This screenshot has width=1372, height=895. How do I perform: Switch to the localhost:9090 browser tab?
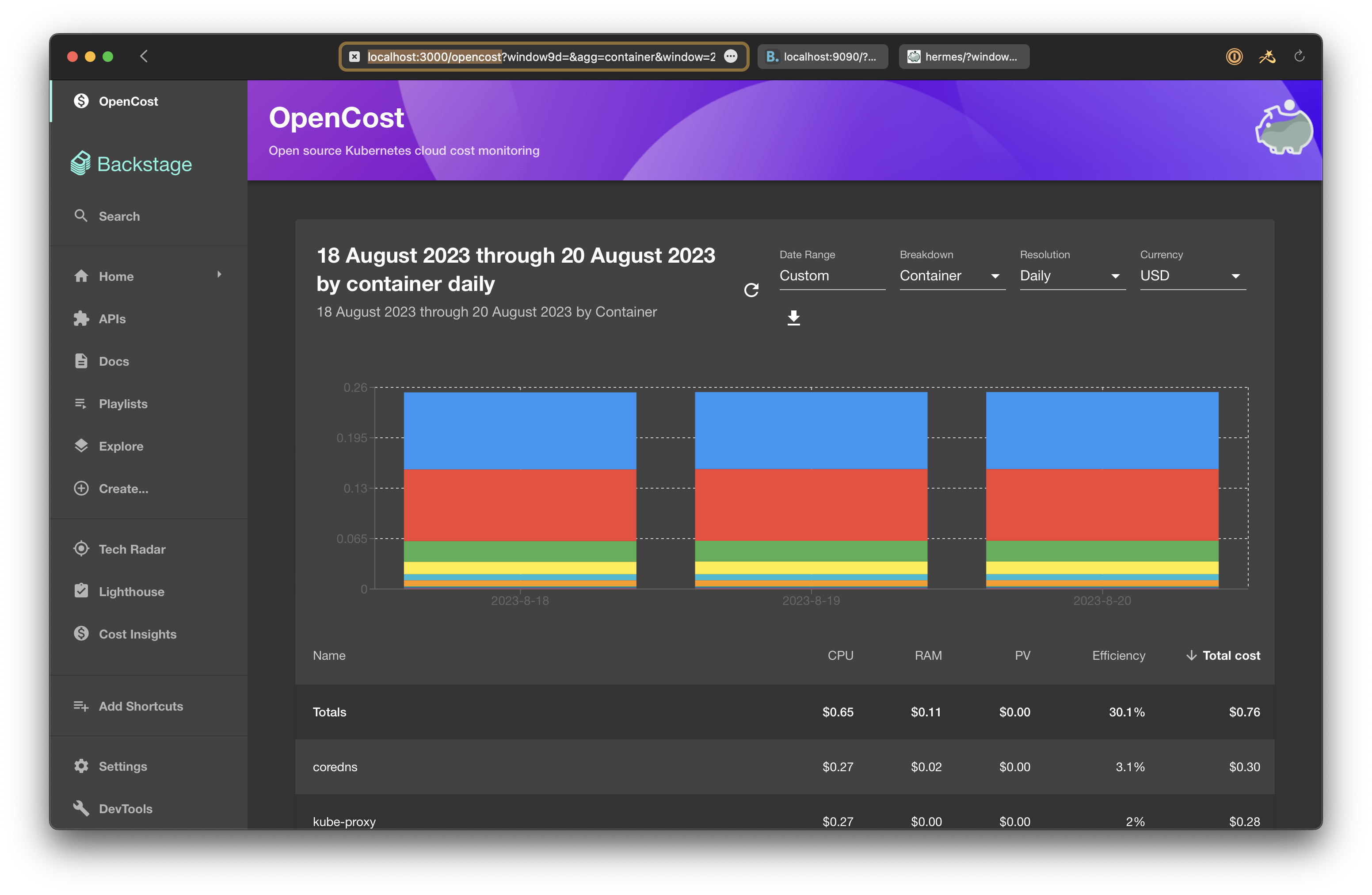[822, 57]
